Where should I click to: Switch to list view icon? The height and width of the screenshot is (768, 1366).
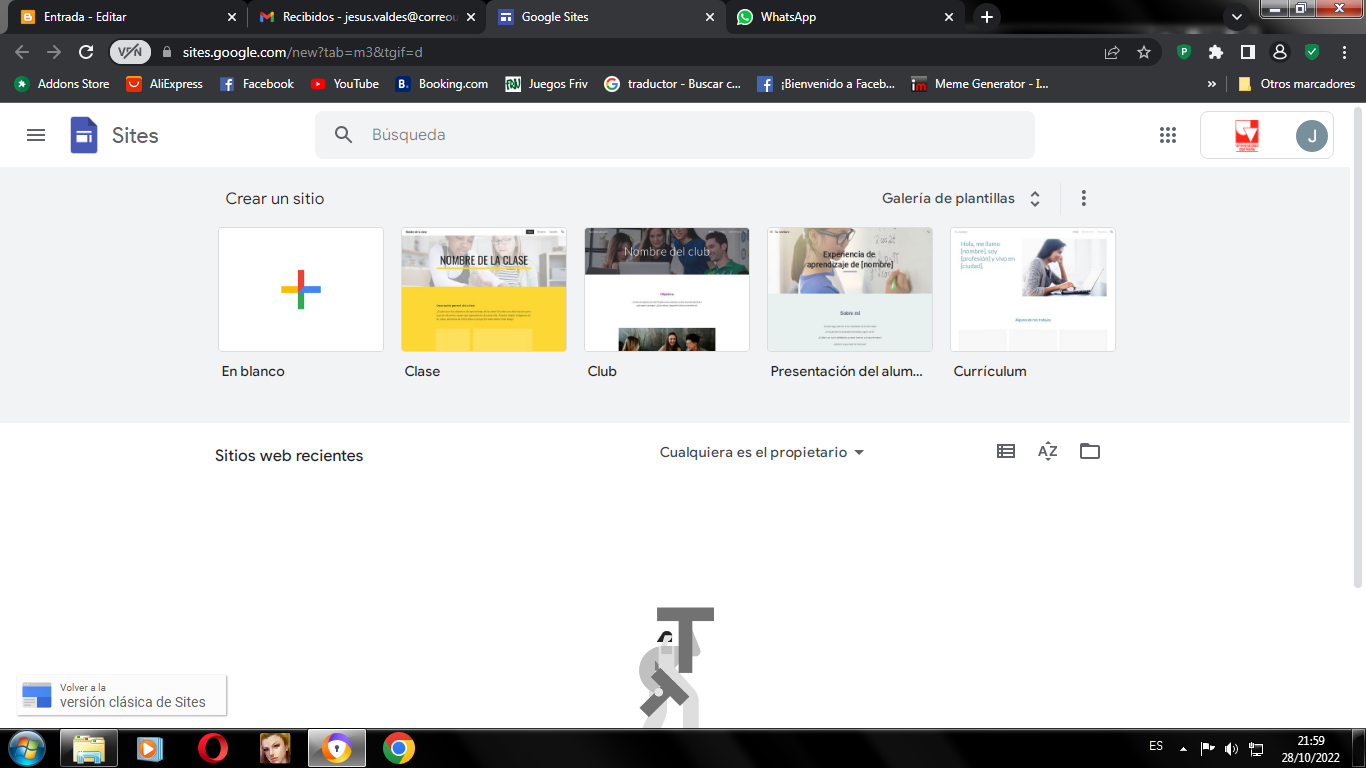(x=1006, y=451)
